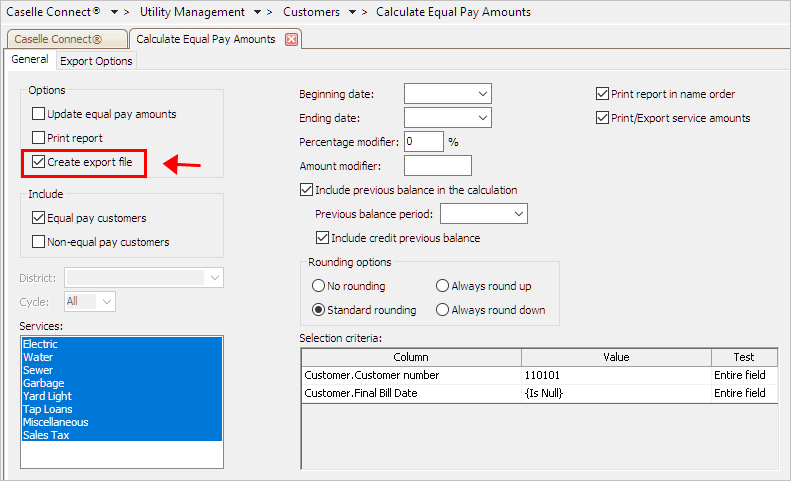Image resolution: width=791 pixels, height=481 pixels.
Task: Uncheck Include previous balance in the calculation
Action: 306,190
